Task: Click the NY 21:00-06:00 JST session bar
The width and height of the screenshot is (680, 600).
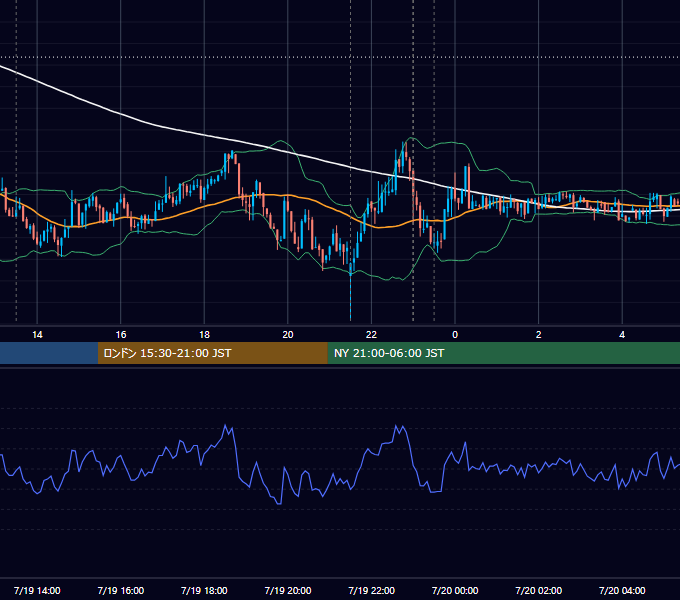Action: tap(503, 353)
